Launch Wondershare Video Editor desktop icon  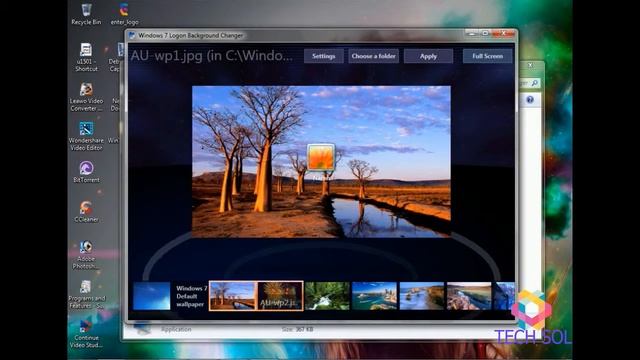[86, 136]
